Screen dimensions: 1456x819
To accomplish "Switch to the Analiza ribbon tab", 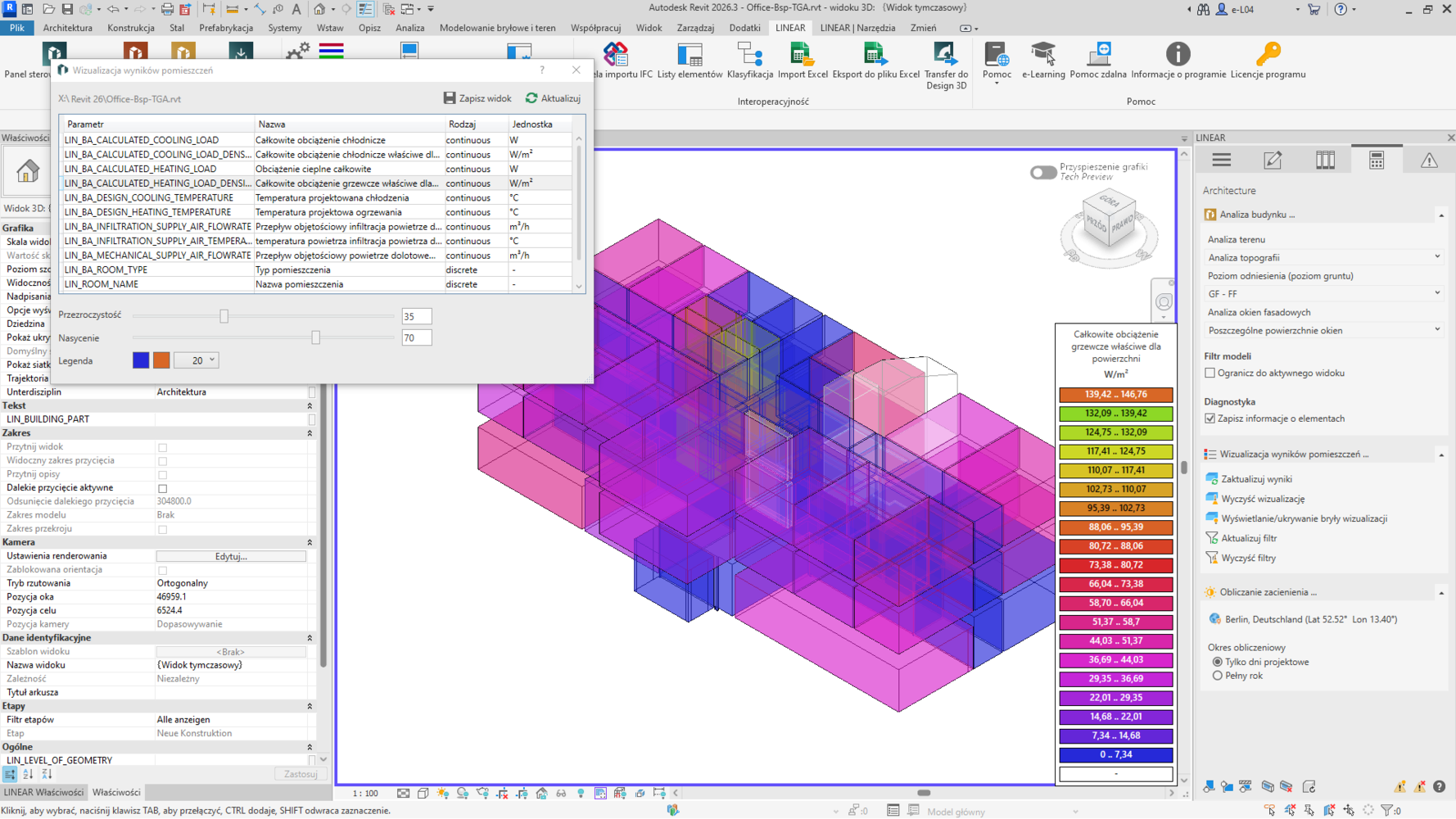I will 409,28.
